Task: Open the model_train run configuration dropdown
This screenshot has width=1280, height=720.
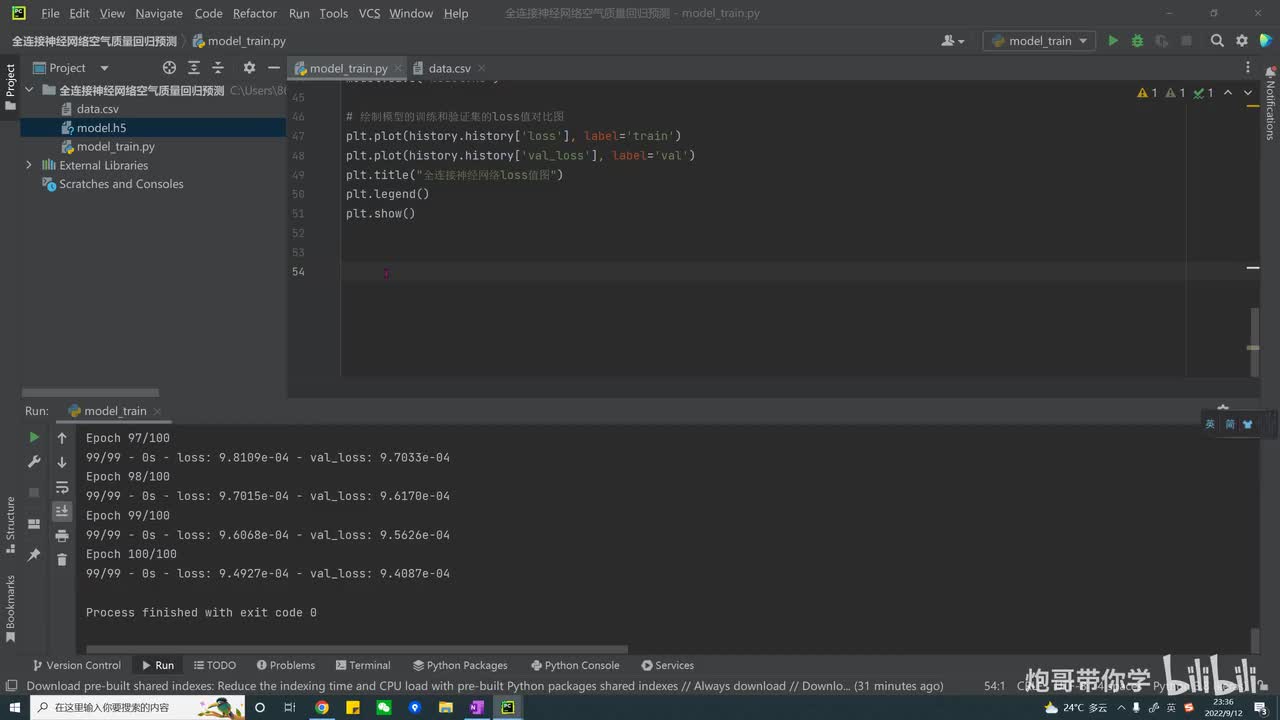Action: point(1040,41)
